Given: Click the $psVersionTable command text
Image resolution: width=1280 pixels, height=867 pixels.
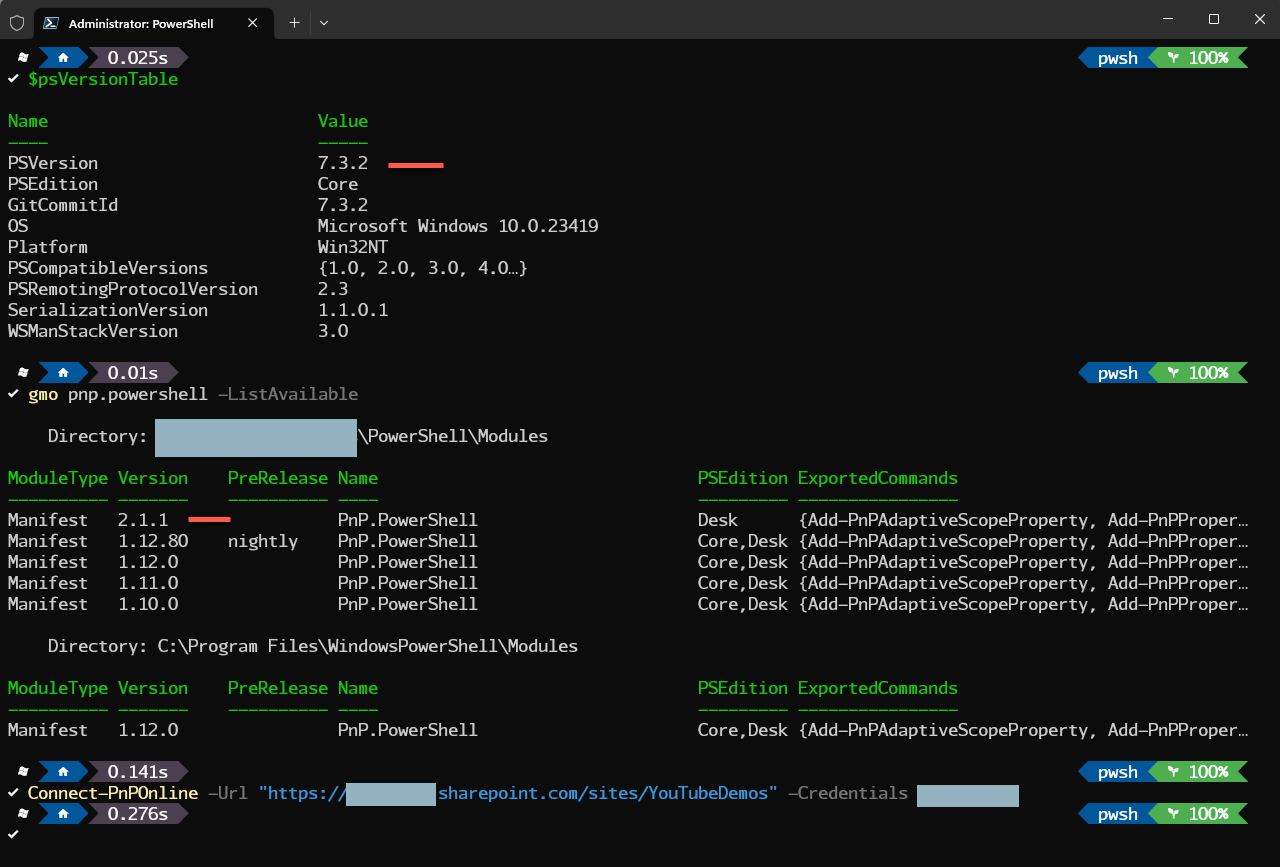Looking at the screenshot, I should coord(104,79).
